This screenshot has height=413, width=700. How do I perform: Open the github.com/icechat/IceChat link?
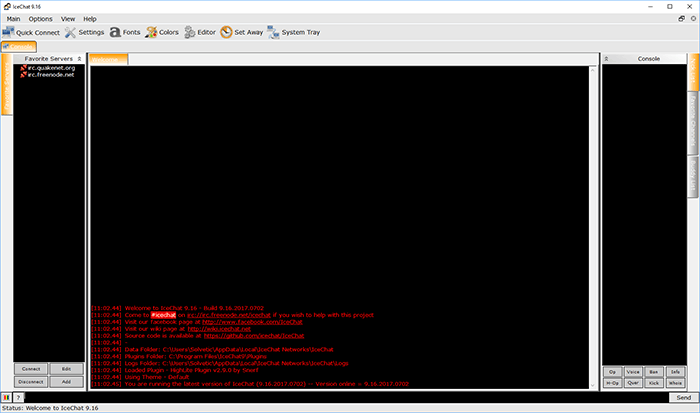[x=254, y=336]
